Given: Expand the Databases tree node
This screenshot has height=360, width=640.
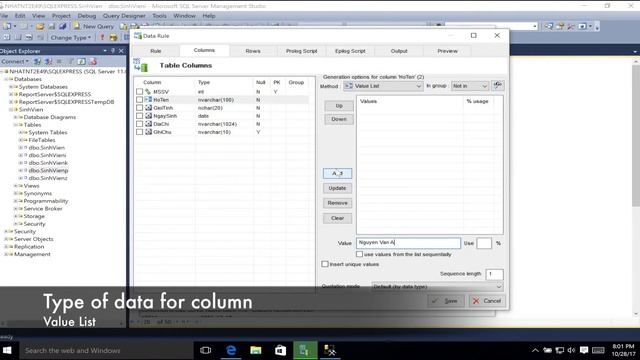Looking at the screenshot, I should point(6,79).
